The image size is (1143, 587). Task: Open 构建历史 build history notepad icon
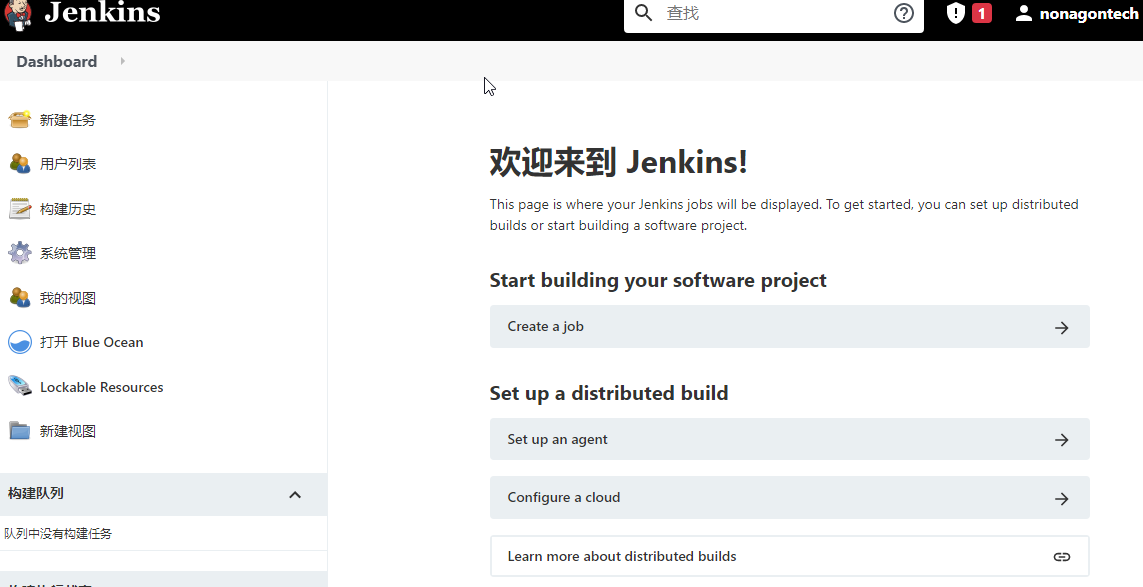[19, 209]
